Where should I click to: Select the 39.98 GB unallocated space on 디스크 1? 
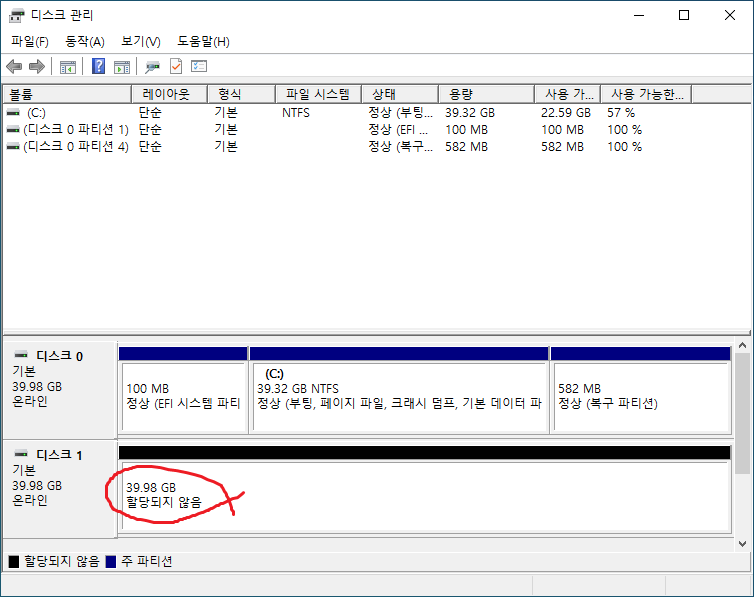pos(425,490)
